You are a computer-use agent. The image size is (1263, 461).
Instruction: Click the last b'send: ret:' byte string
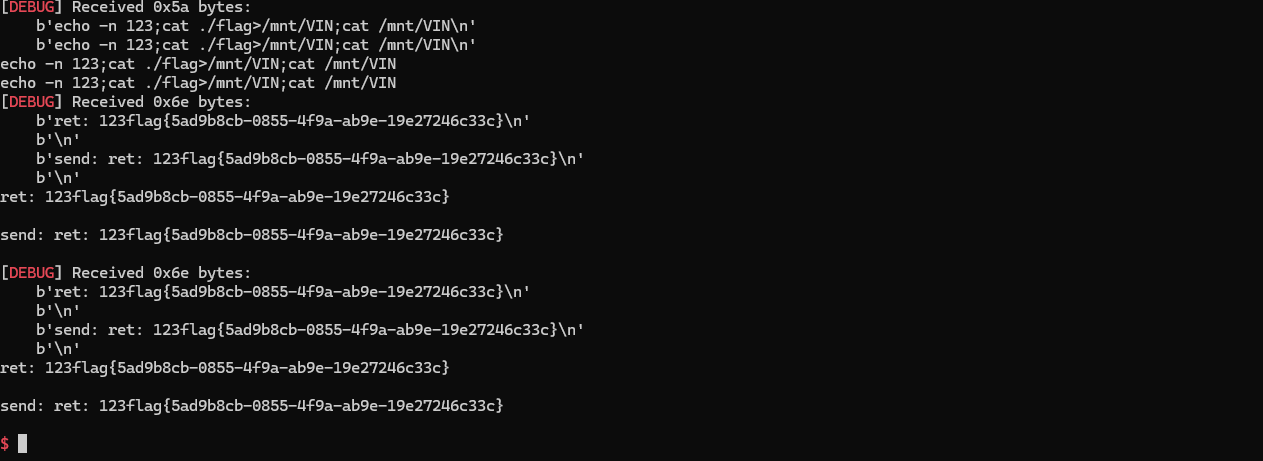click(309, 330)
